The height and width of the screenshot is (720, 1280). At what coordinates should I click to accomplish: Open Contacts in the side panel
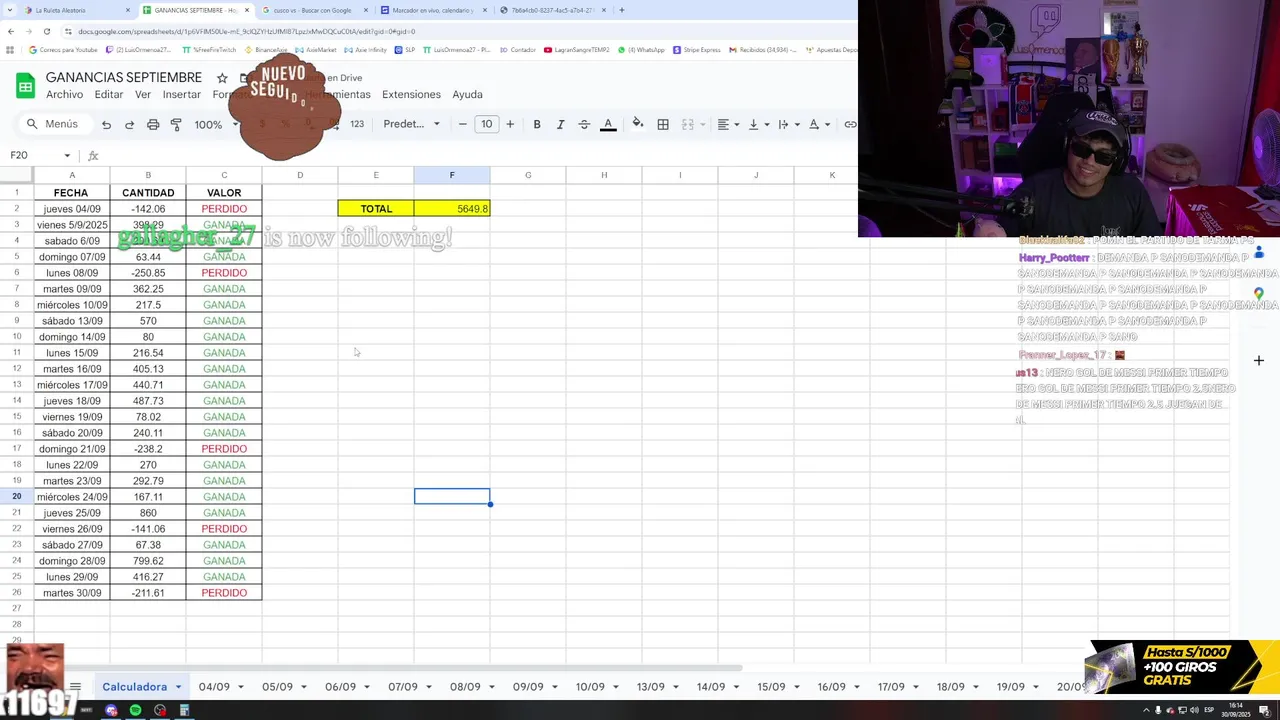1259,253
